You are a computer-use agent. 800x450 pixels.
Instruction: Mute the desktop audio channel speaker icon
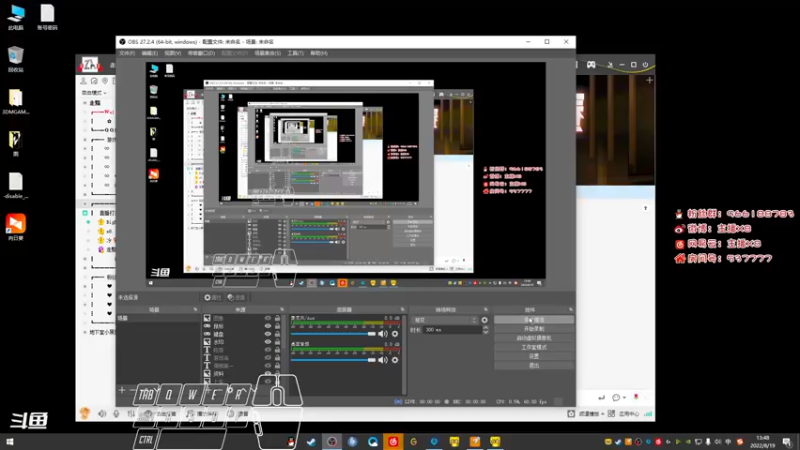(x=383, y=360)
